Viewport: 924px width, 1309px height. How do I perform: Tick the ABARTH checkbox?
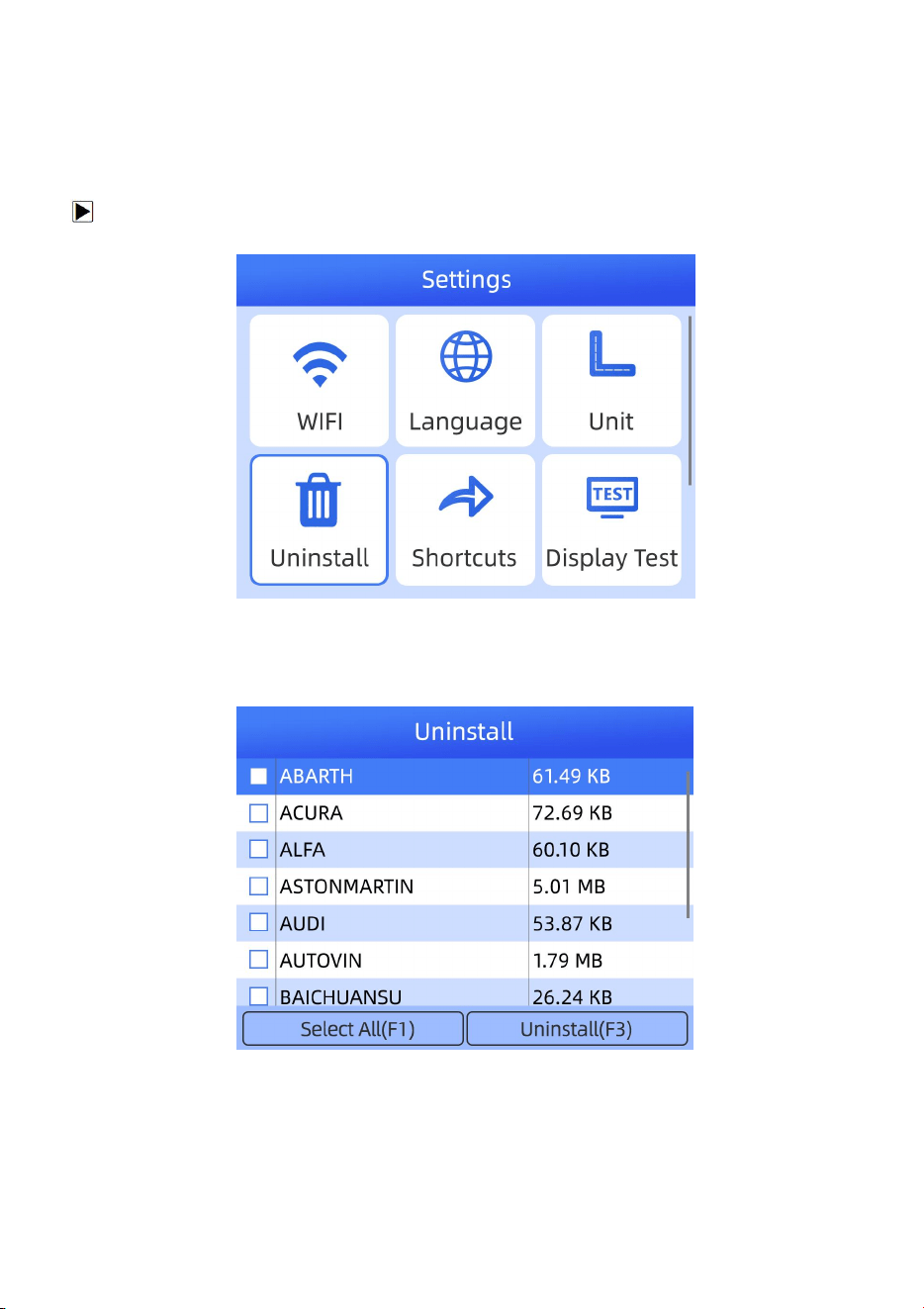tap(258, 776)
